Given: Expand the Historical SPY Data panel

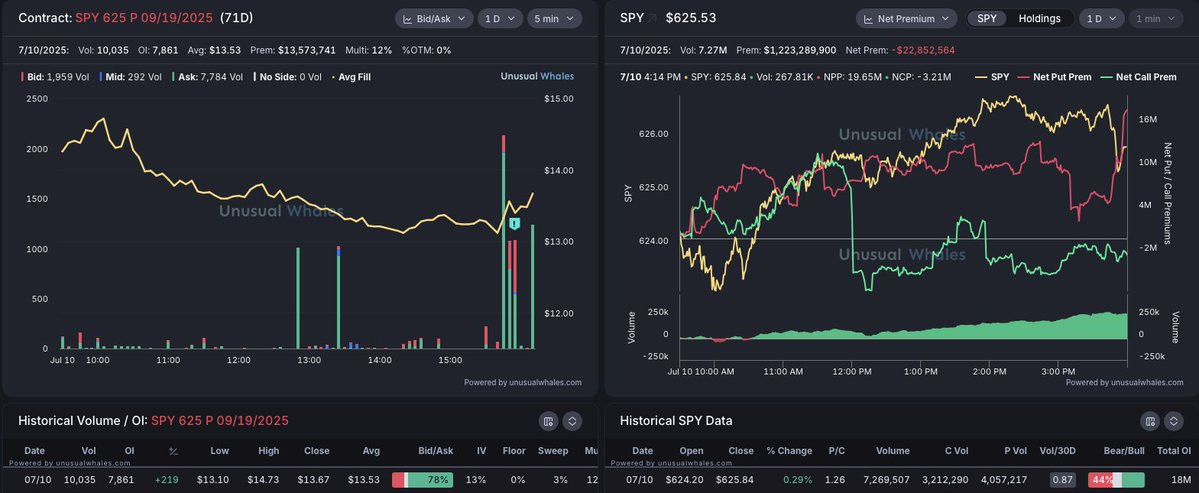Looking at the screenshot, I should tap(1174, 421).
